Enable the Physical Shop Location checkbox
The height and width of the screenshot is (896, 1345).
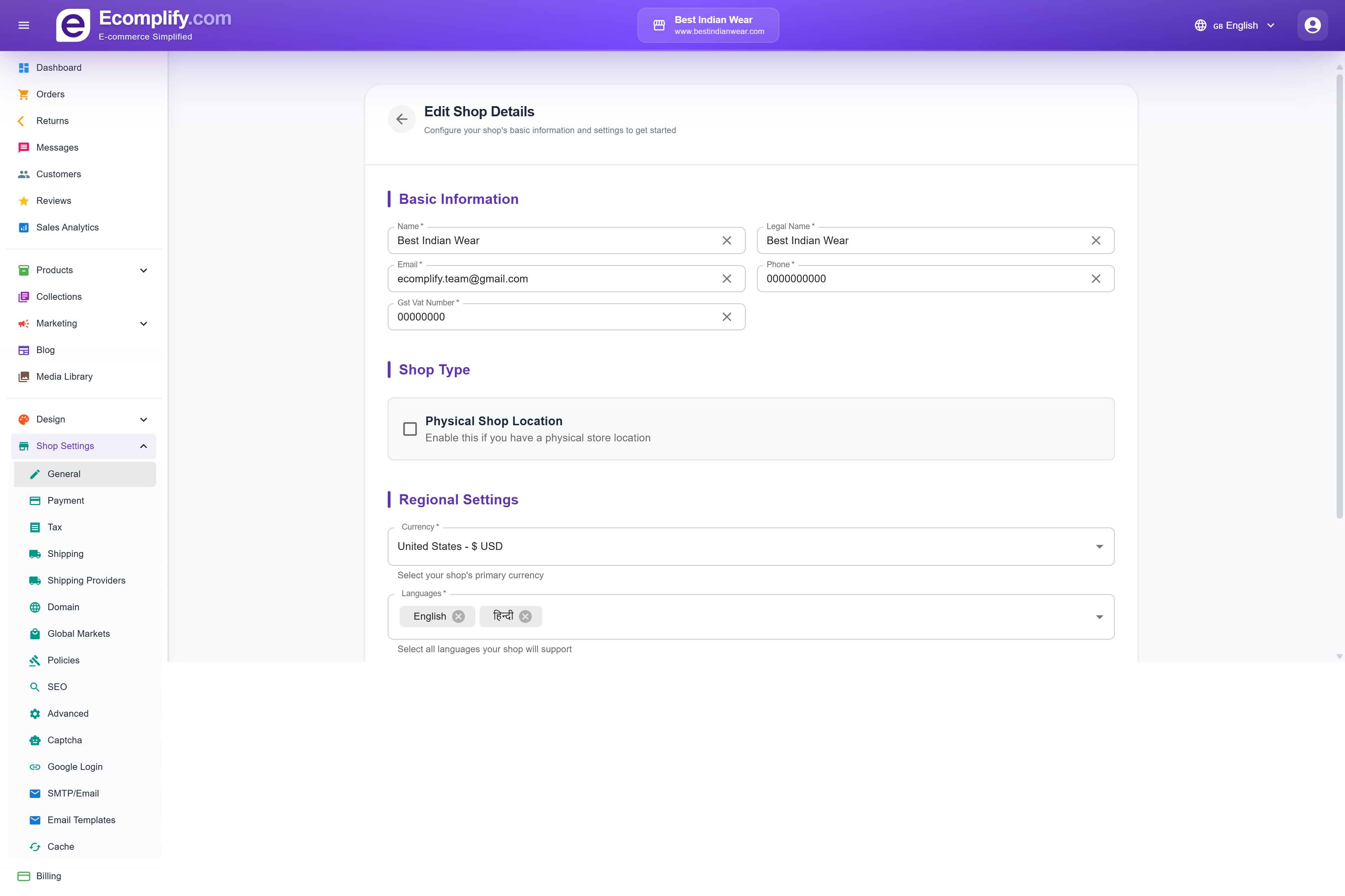410,429
